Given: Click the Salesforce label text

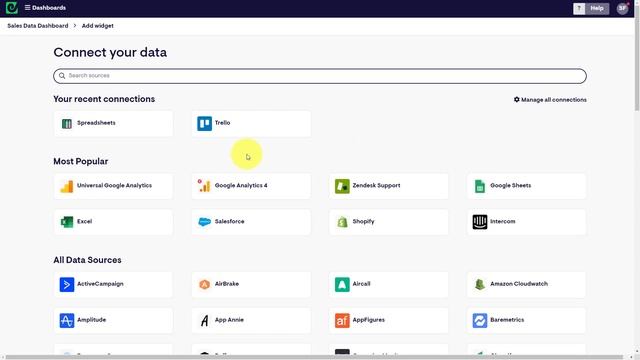Looking at the screenshot, I should [229, 221].
